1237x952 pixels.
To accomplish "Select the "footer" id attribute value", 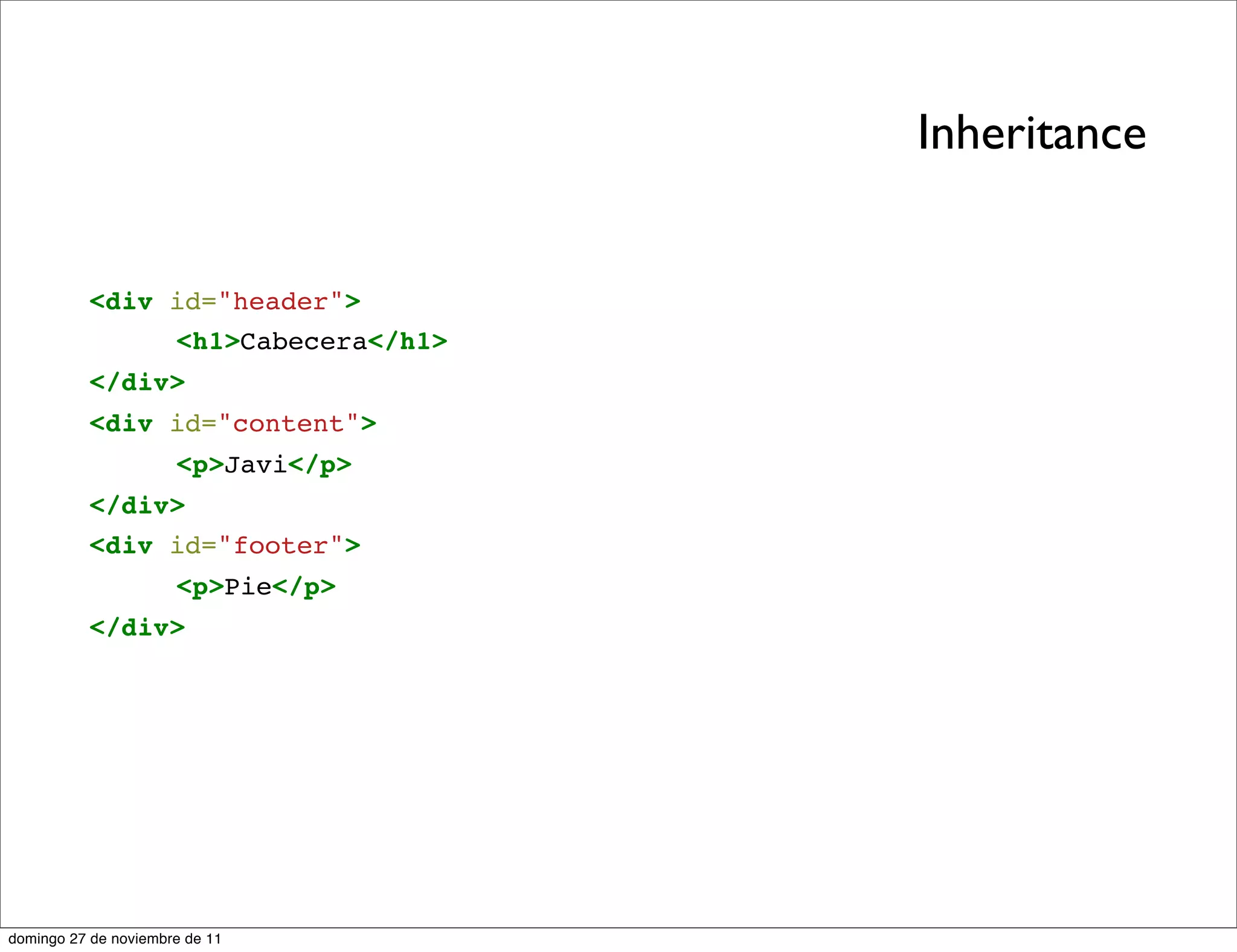I will pos(280,545).
